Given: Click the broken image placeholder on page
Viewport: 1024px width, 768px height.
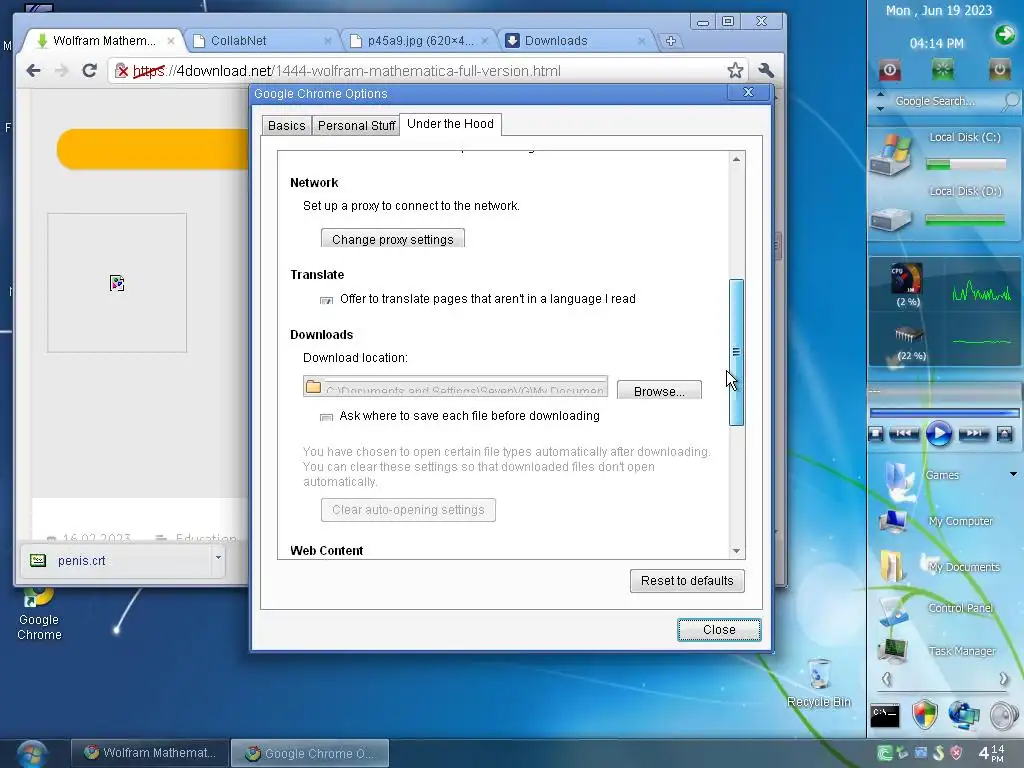Looking at the screenshot, I should [117, 283].
